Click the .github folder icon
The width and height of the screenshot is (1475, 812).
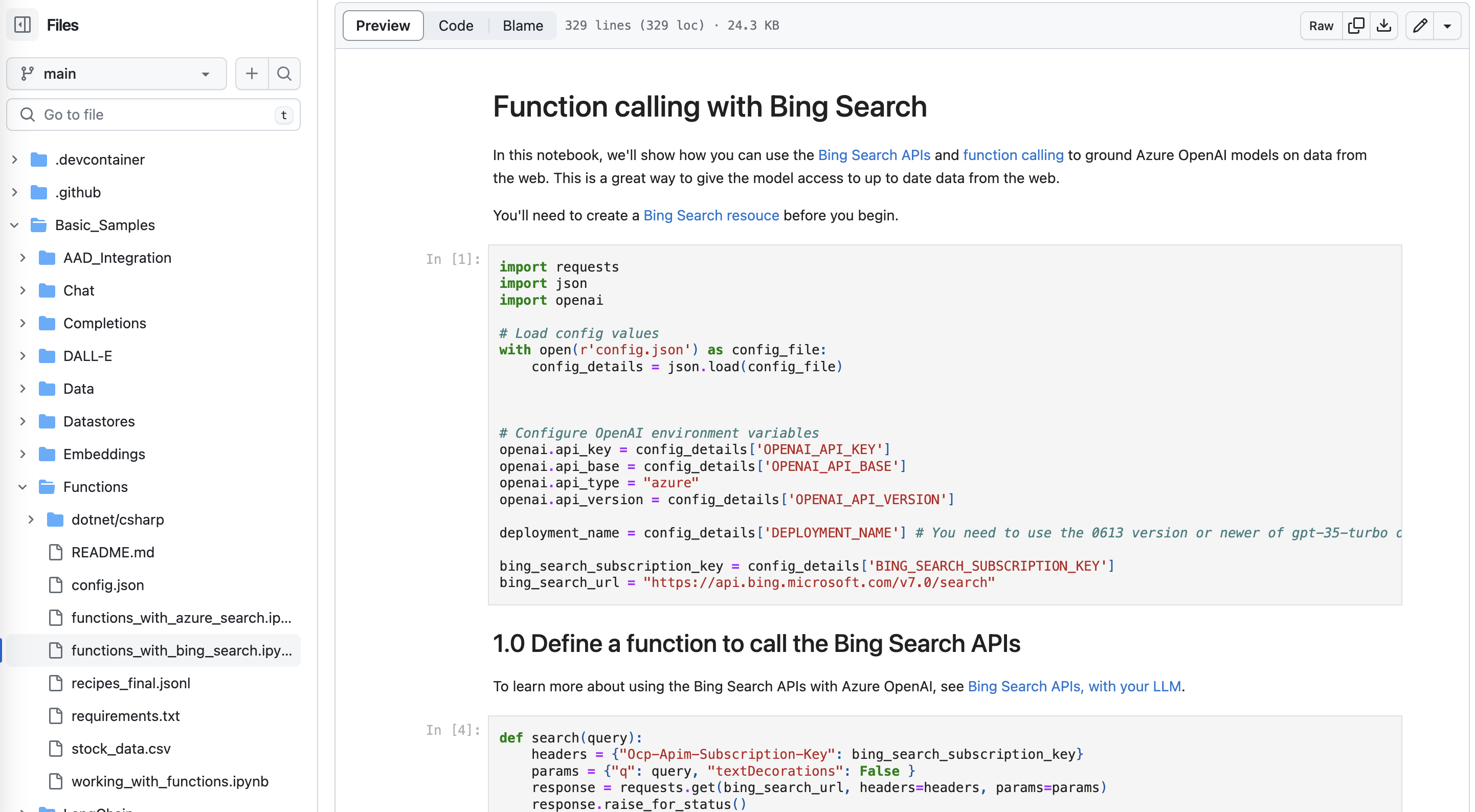tap(39, 192)
